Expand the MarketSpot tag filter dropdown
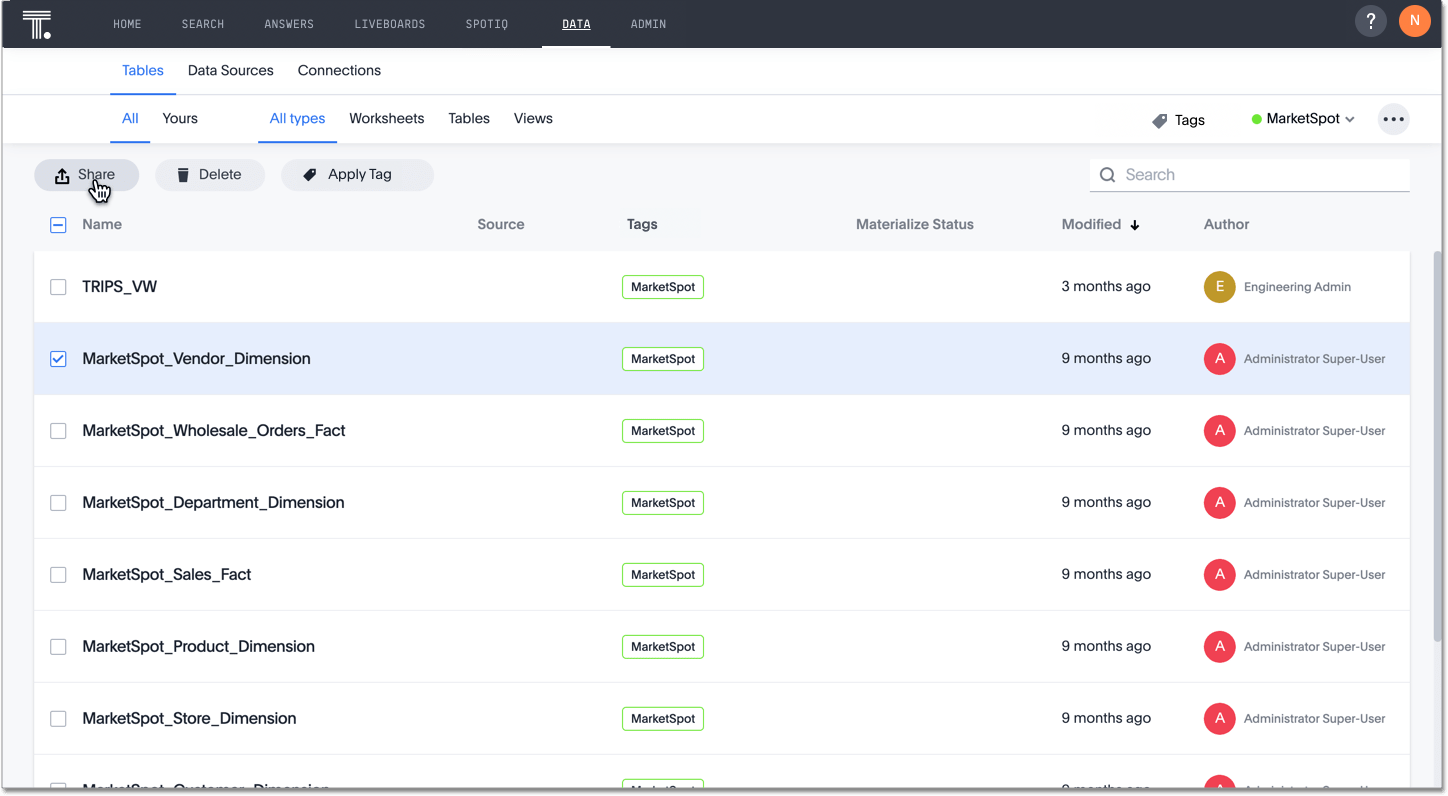1448x796 pixels. coord(1303,119)
